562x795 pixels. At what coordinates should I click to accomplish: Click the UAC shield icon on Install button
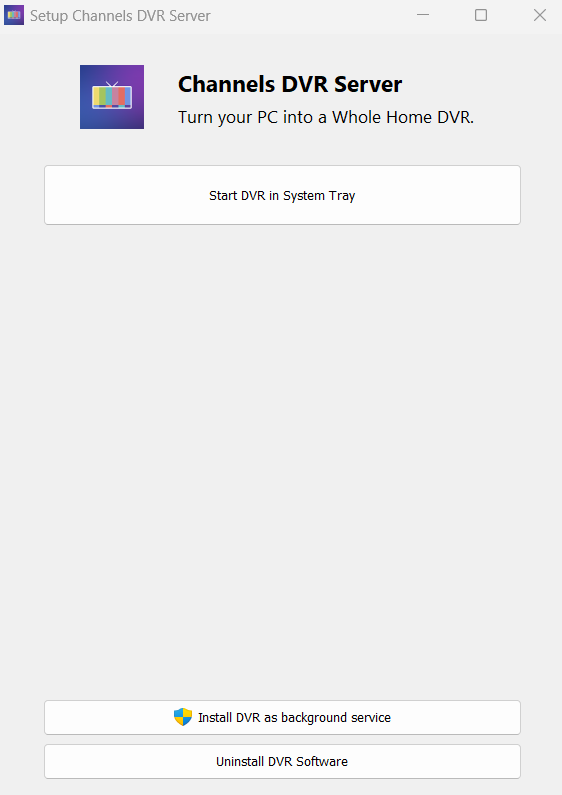[183, 717]
